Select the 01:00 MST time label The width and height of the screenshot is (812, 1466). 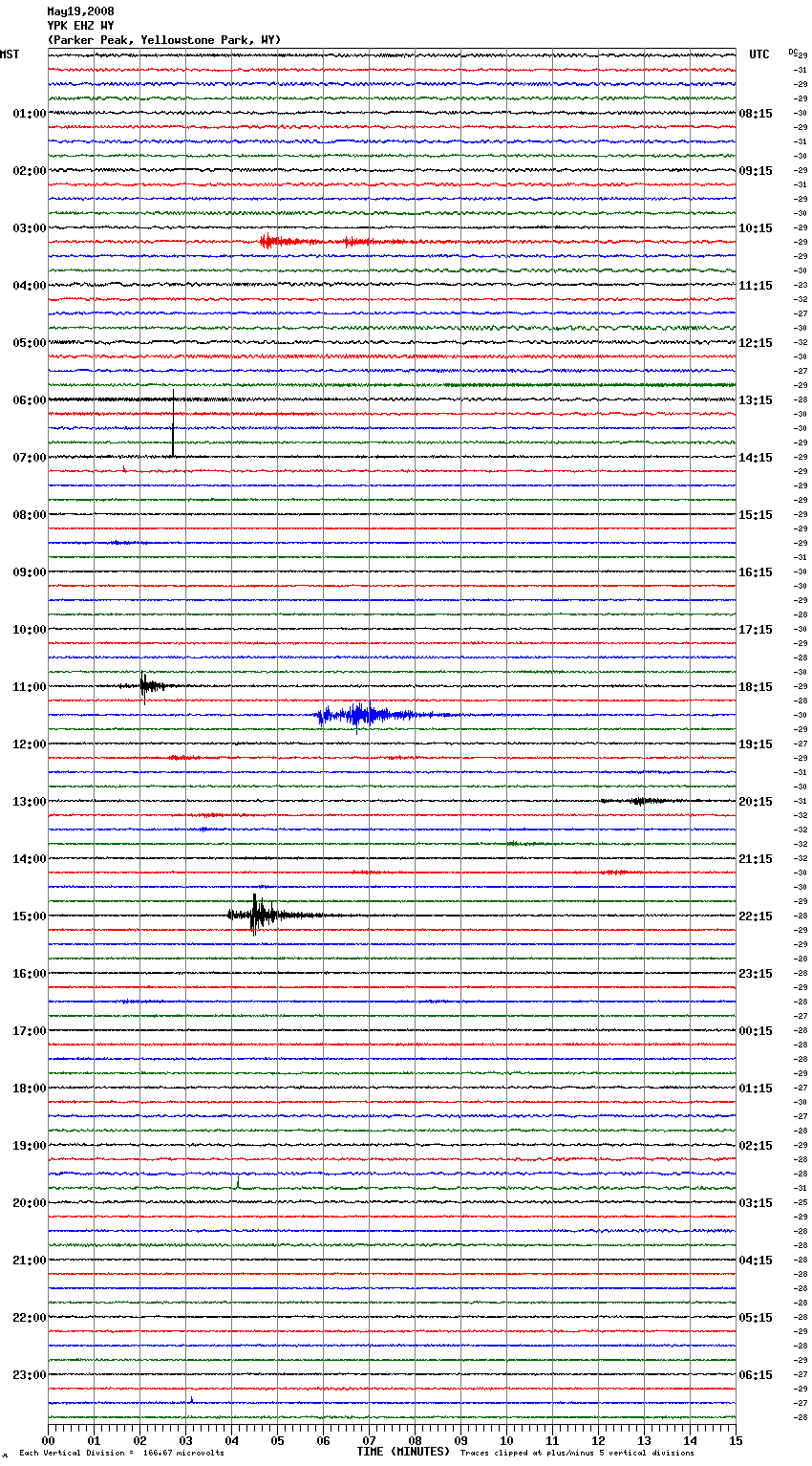pyautogui.click(x=29, y=114)
